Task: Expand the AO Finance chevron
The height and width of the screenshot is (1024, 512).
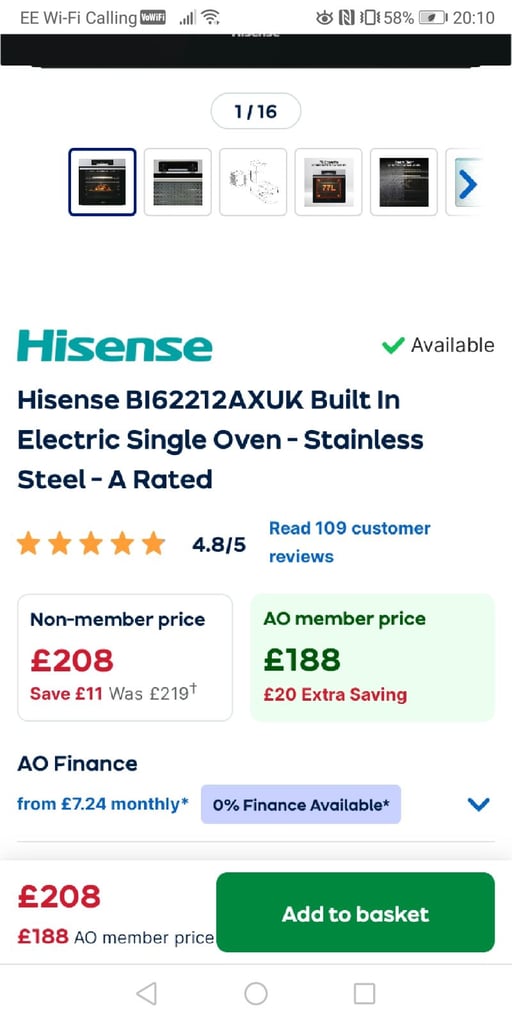Action: [479, 805]
